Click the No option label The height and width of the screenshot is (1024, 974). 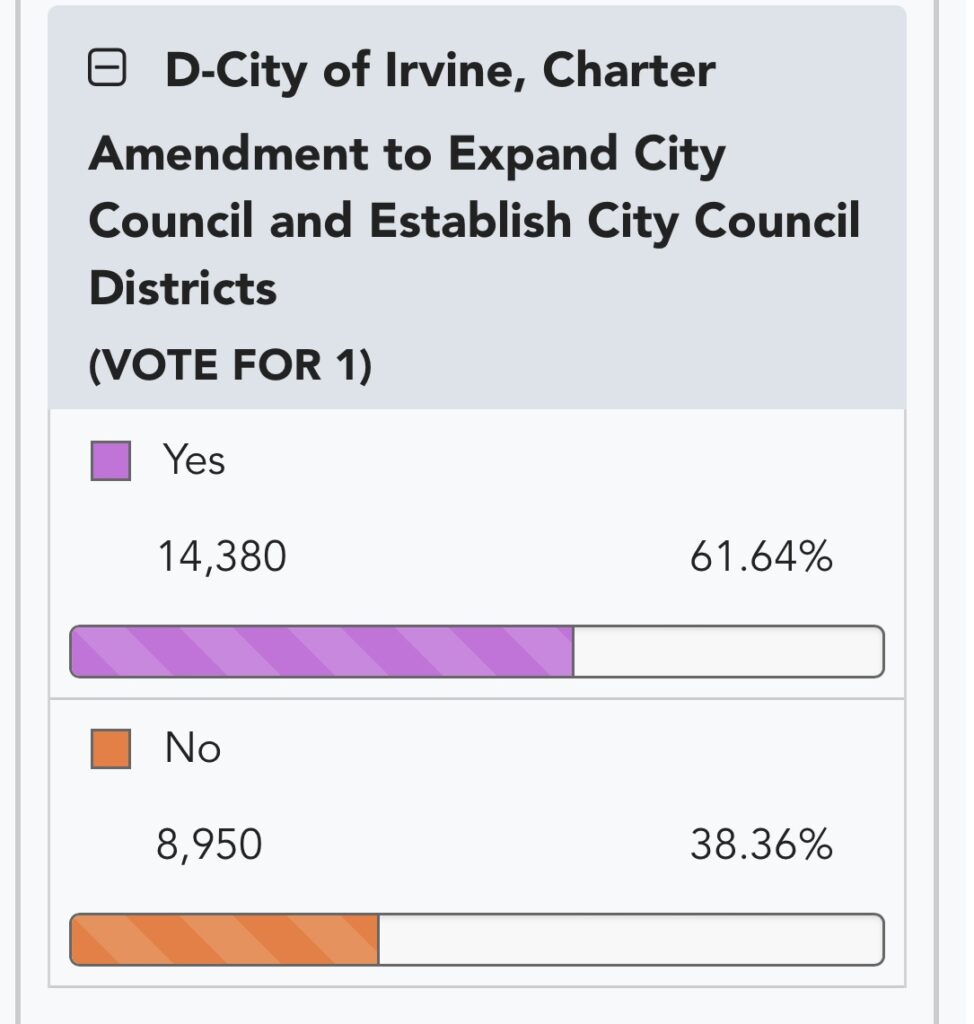pos(193,748)
